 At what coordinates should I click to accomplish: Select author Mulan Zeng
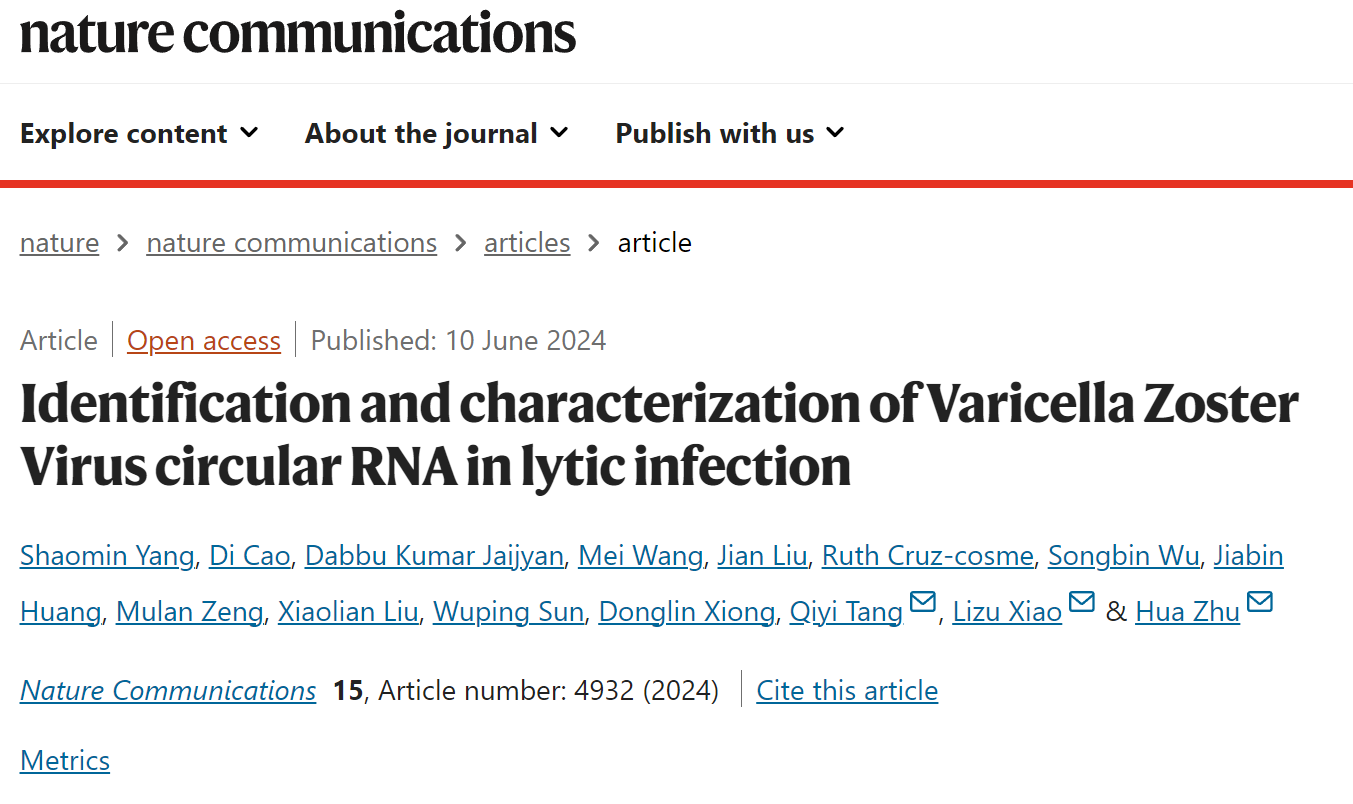click(190, 612)
